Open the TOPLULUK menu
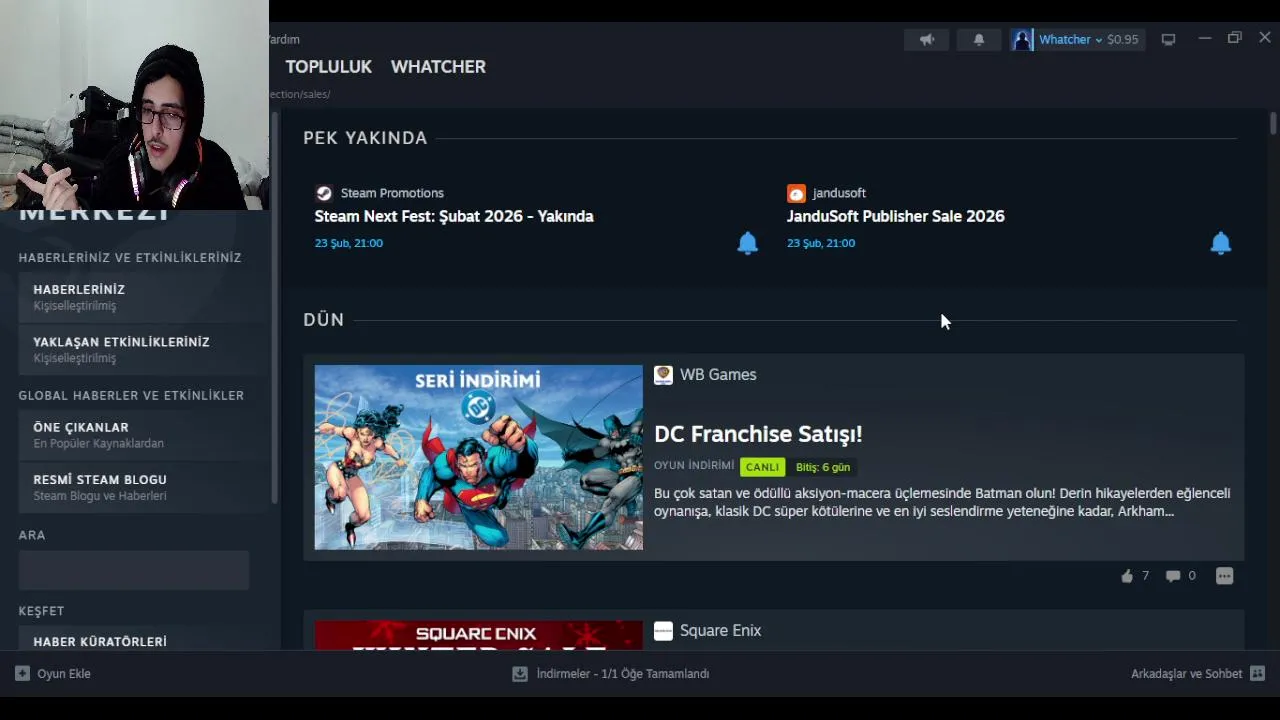1280x720 pixels. tap(329, 67)
